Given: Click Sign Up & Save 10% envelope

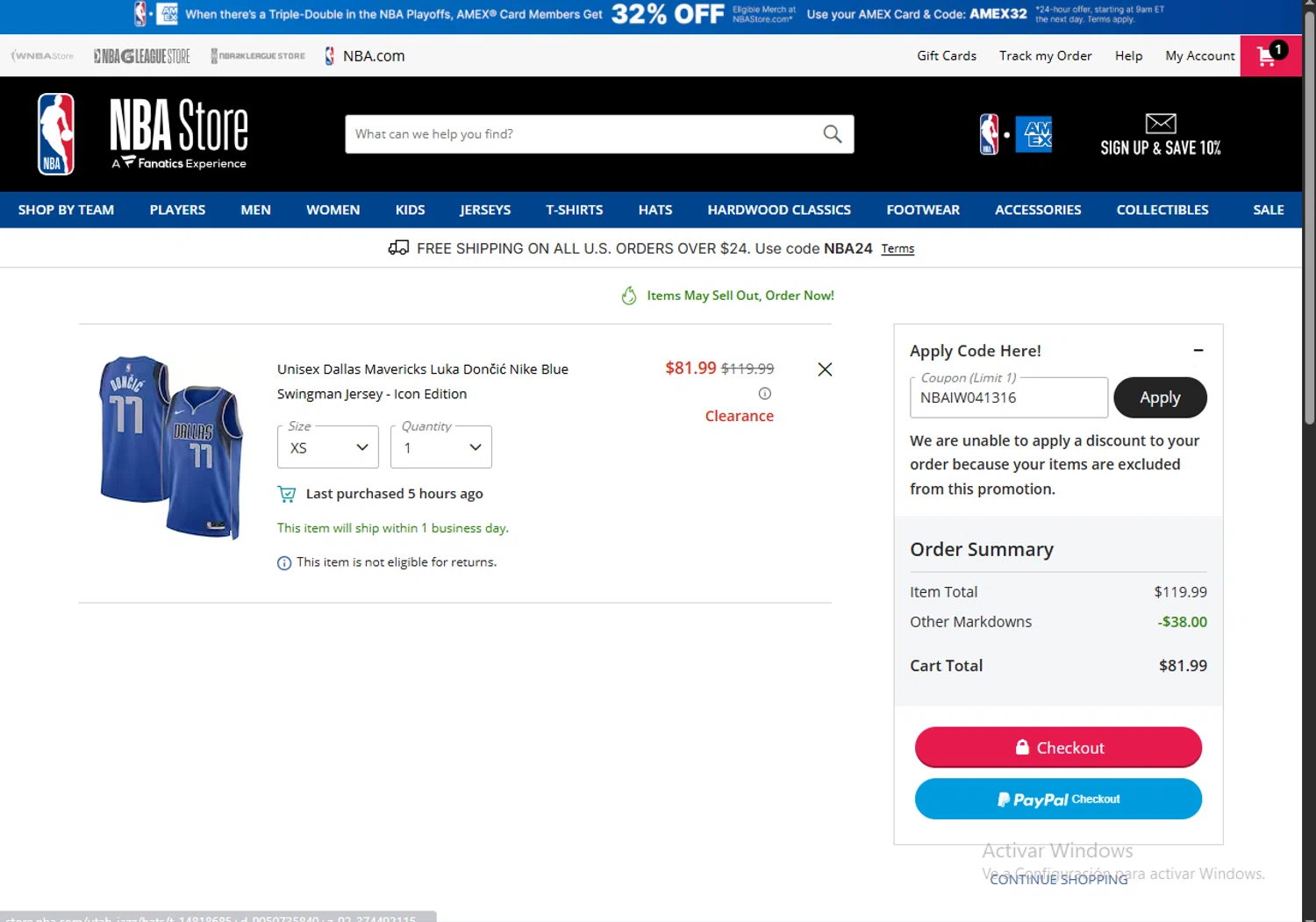Looking at the screenshot, I should 1160,134.
